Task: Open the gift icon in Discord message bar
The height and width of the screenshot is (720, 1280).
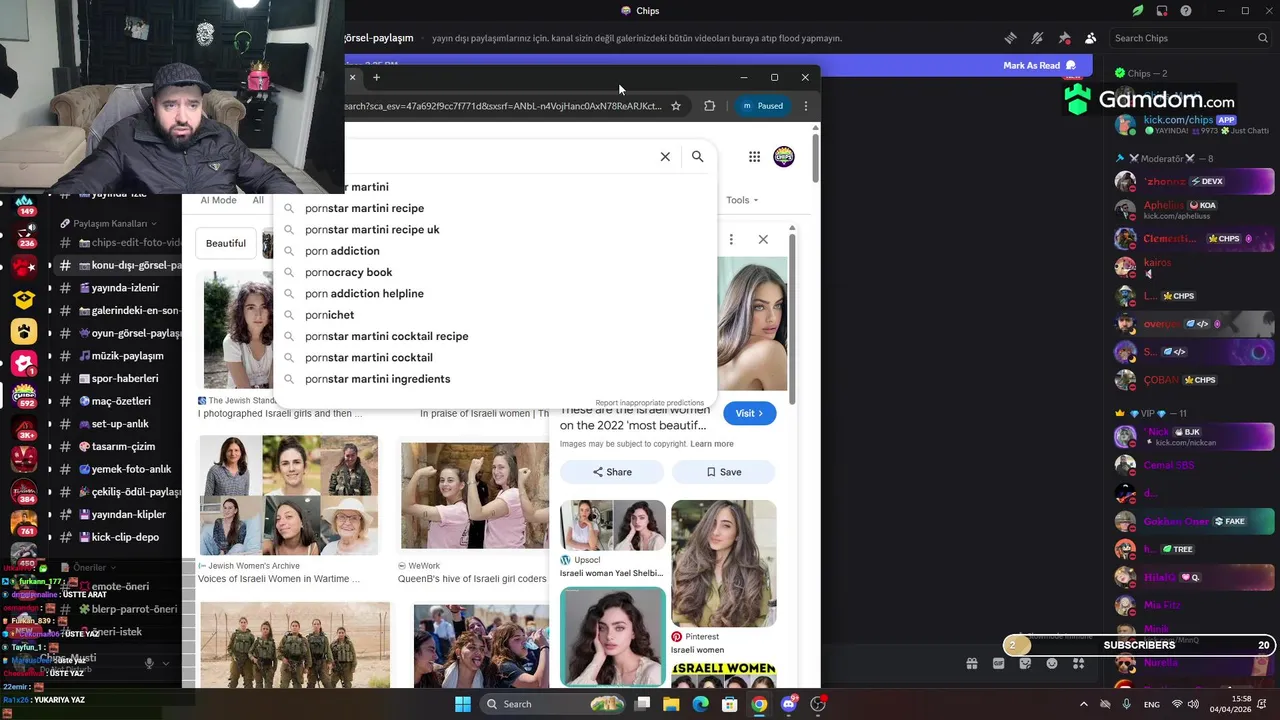Action: tap(971, 663)
